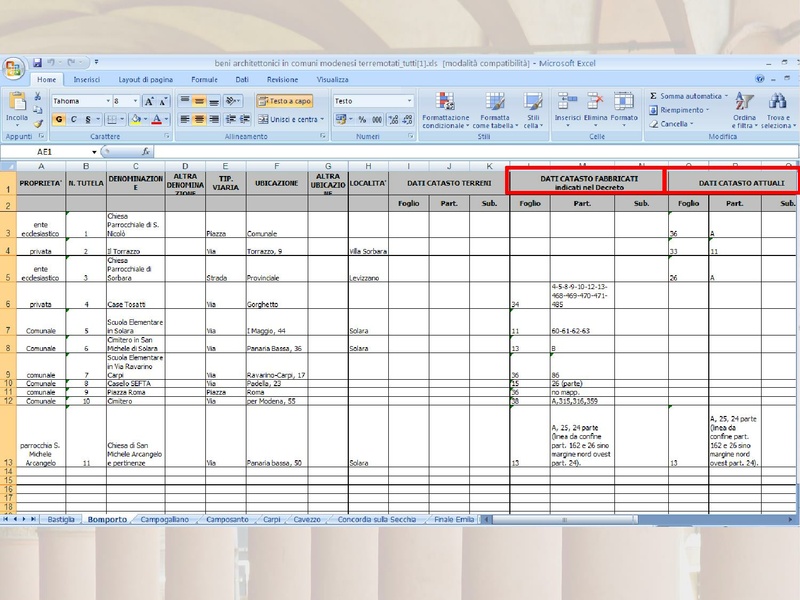Viewport: 800px width, 600px height.
Task: Expand the font size dropdown
Action: tap(135, 101)
